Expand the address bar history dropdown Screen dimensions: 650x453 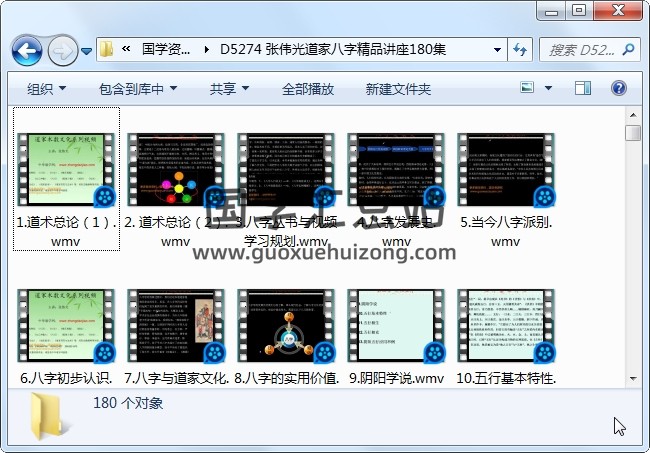coord(498,49)
